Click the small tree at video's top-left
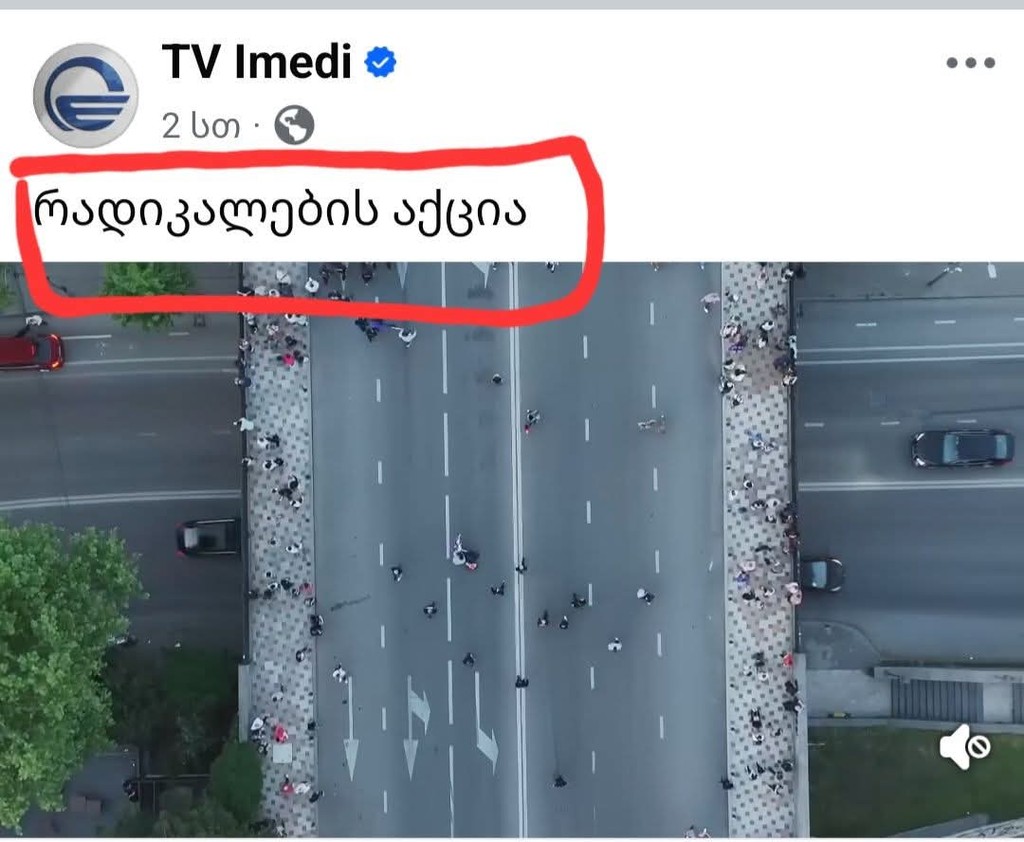 [147, 291]
